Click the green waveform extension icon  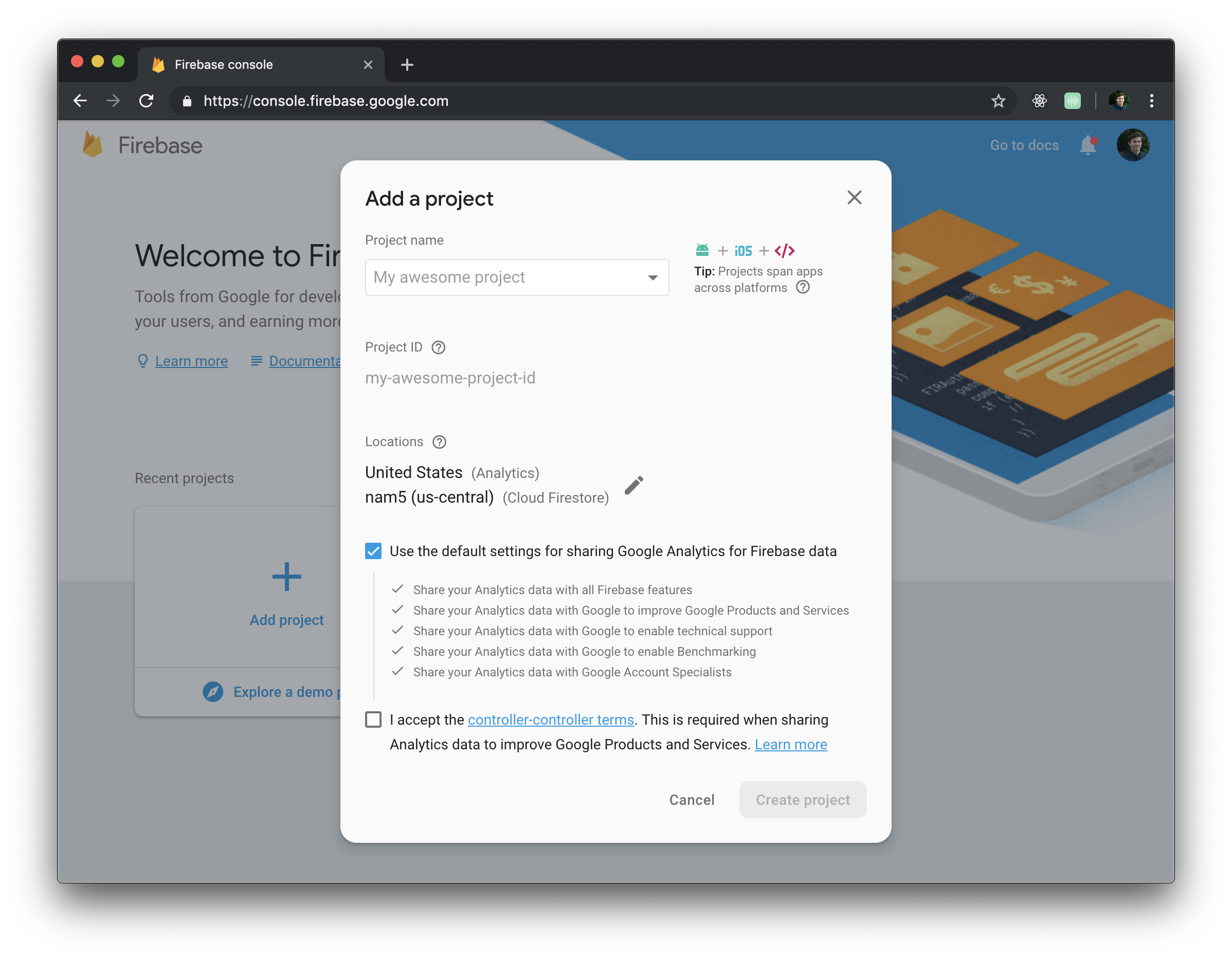[x=1072, y=101]
